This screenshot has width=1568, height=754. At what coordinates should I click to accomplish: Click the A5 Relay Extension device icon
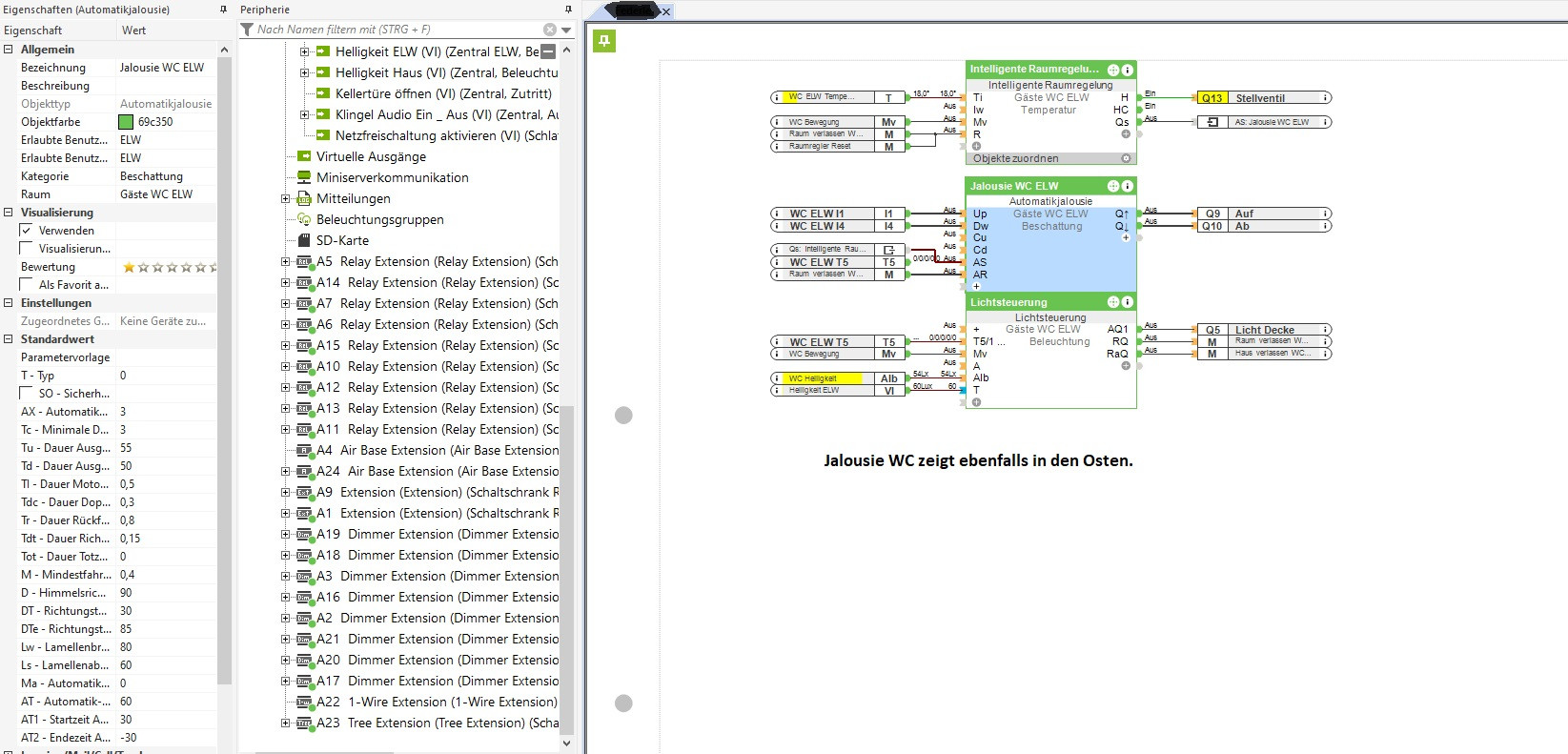304,261
